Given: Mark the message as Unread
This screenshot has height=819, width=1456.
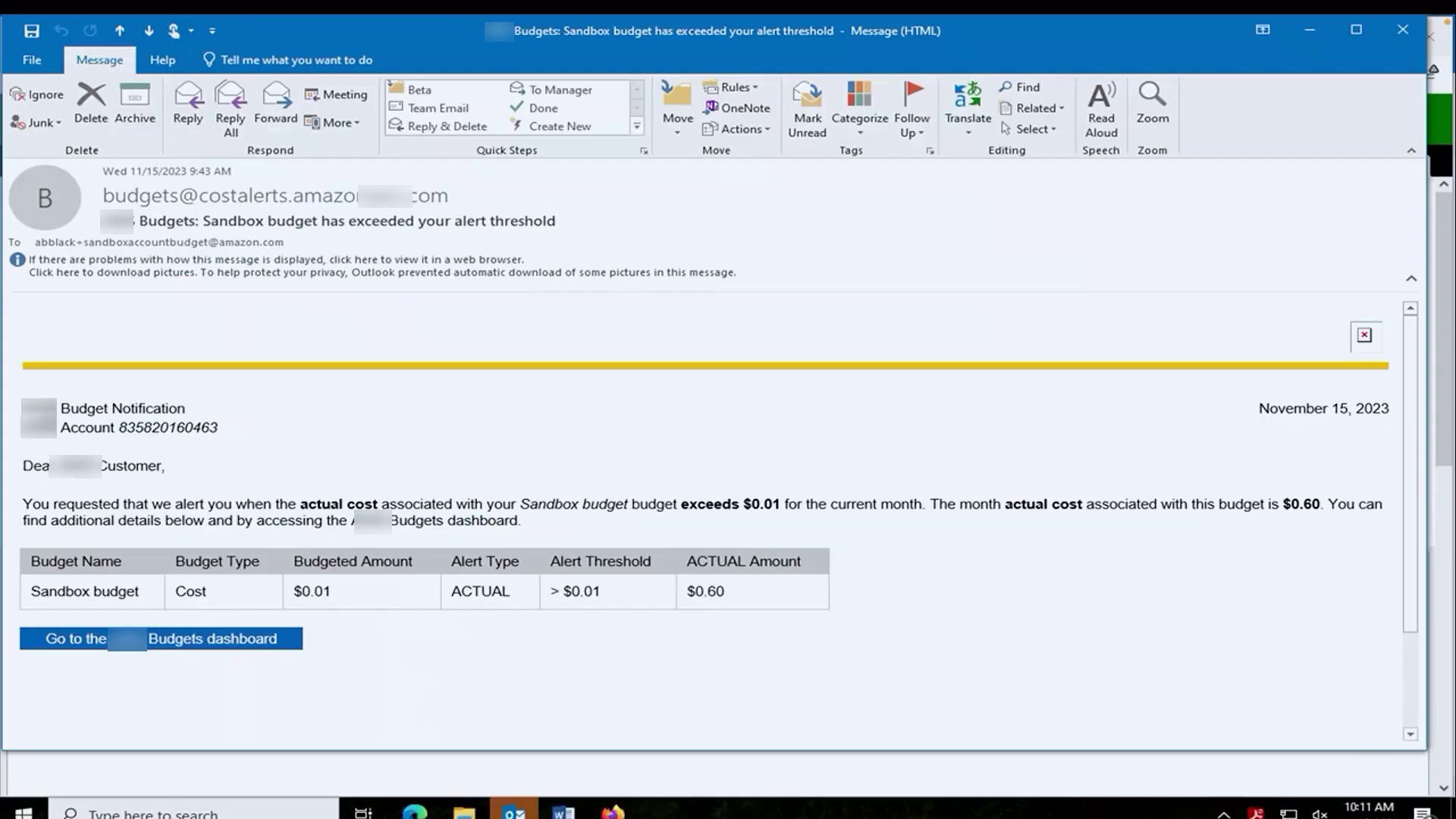Looking at the screenshot, I should [807, 110].
